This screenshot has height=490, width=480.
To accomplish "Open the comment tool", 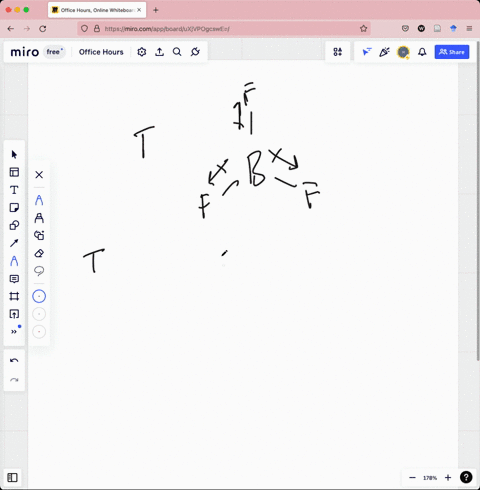I will (14, 279).
